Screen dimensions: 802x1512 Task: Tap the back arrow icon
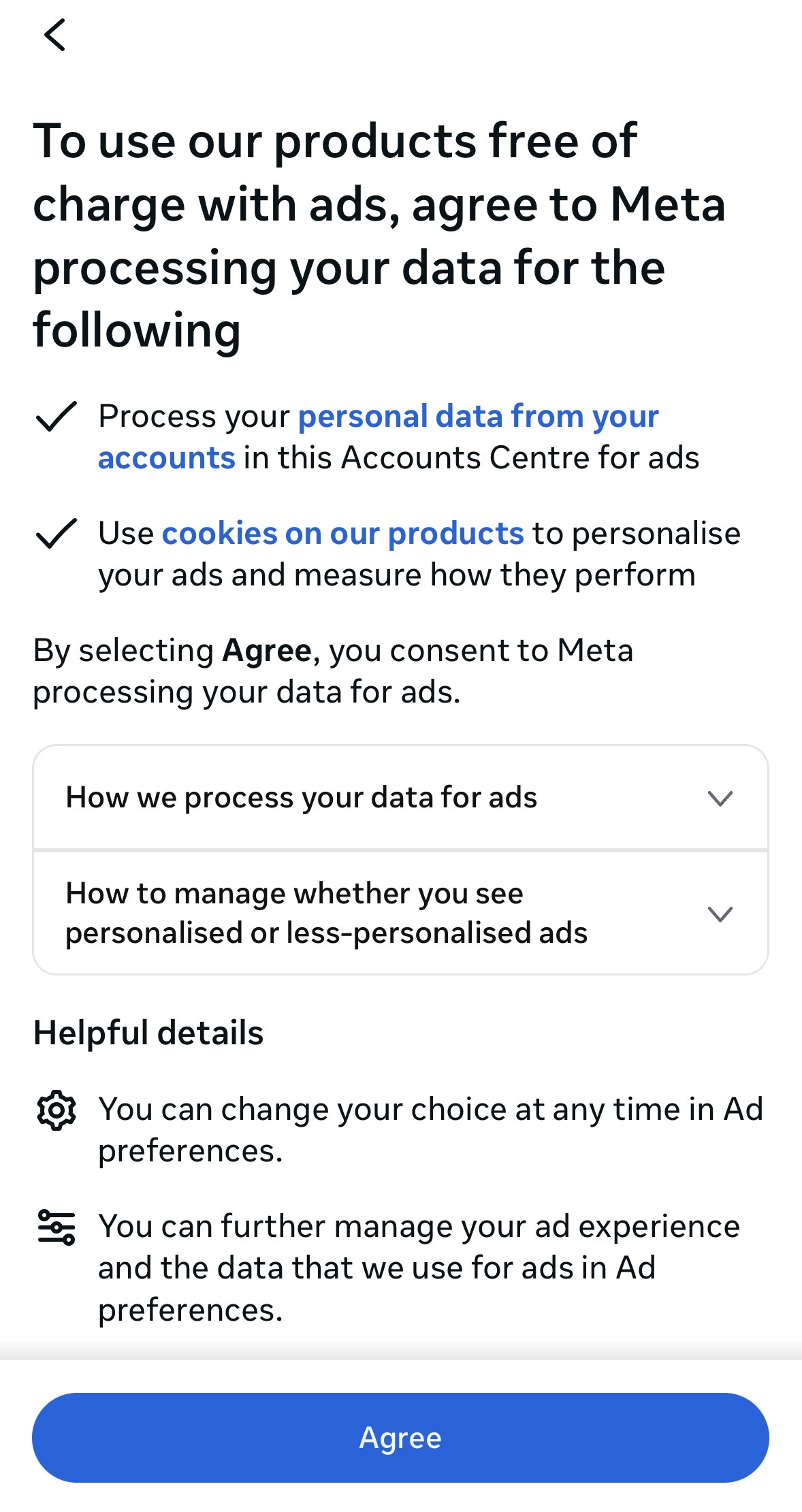tap(54, 35)
